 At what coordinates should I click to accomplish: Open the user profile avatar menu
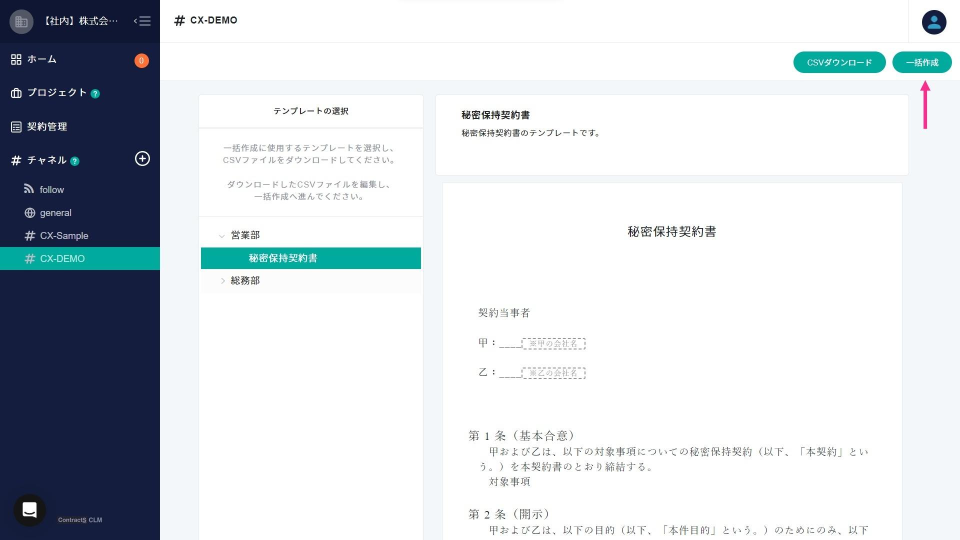click(x=934, y=22)
